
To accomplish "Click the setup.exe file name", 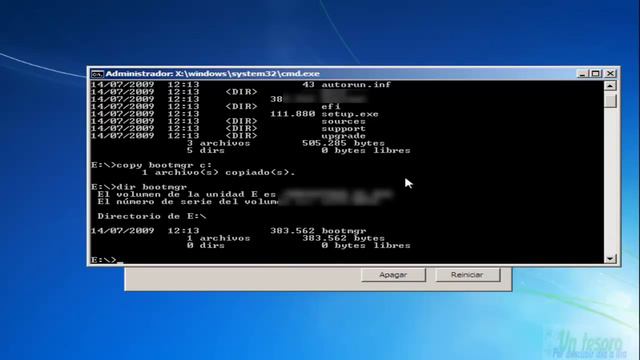I will pos(350,114).
